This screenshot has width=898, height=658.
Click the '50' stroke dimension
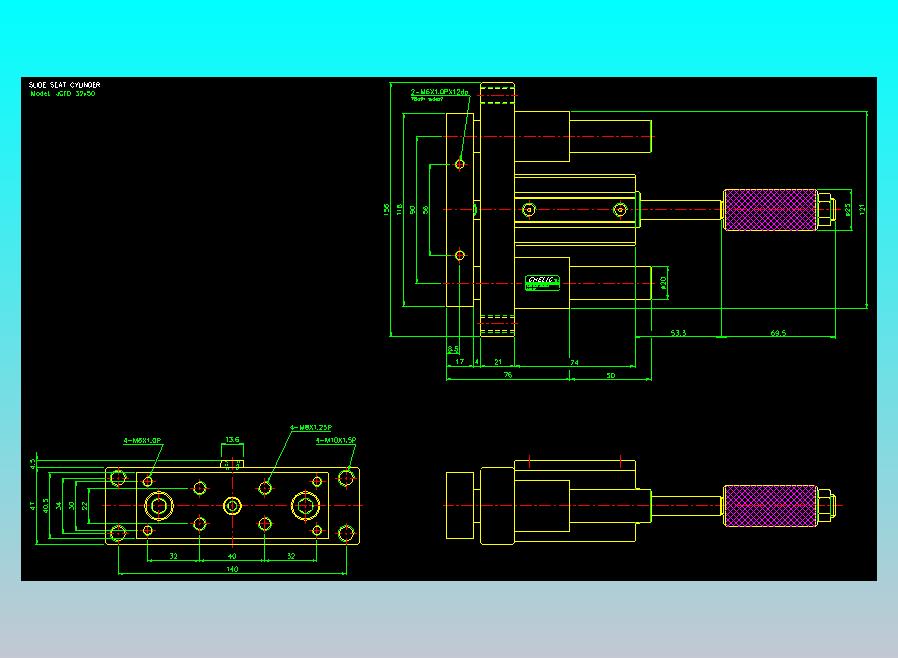pos(611,376)
